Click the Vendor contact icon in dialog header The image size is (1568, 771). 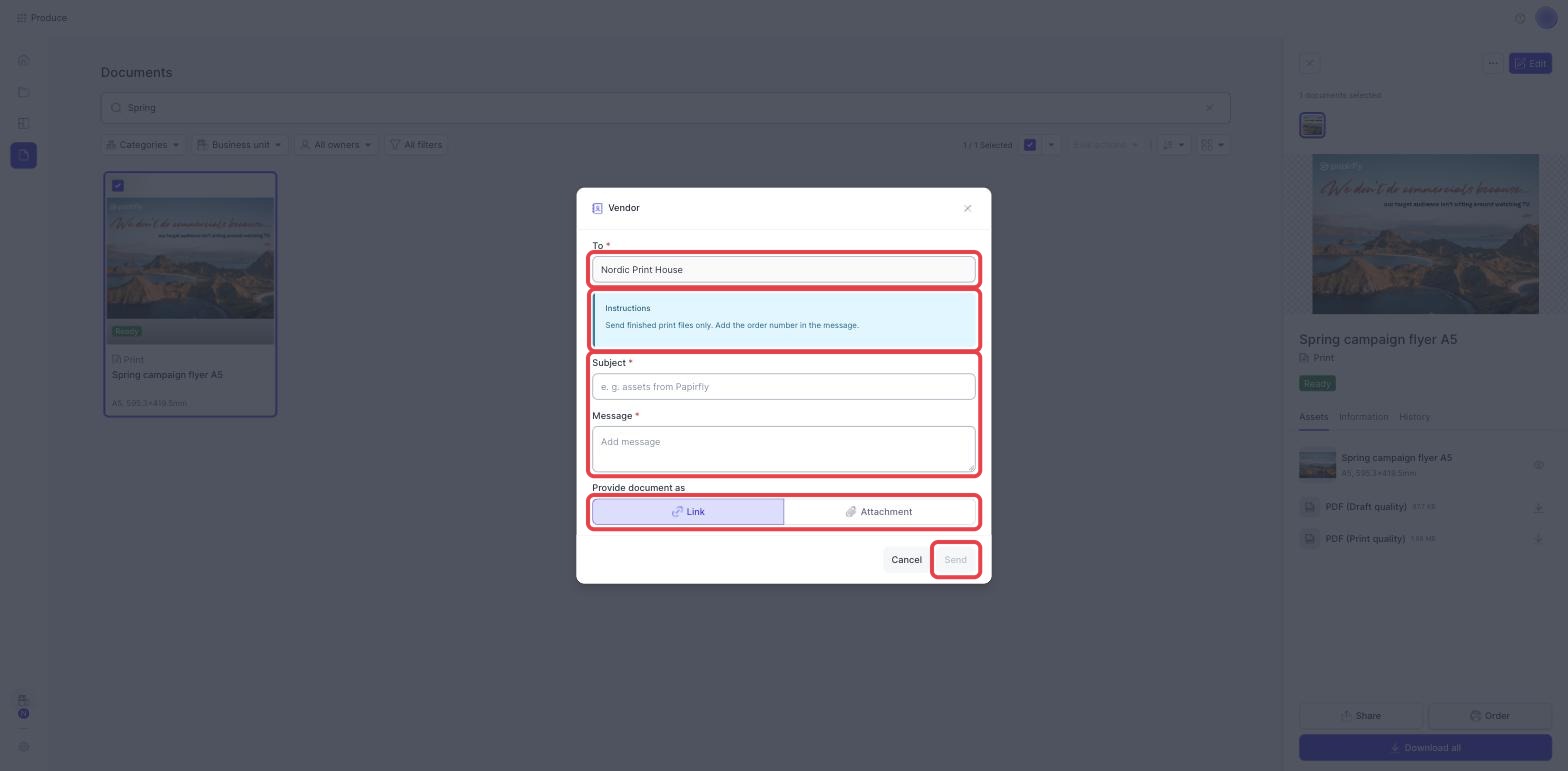(597, 208)
